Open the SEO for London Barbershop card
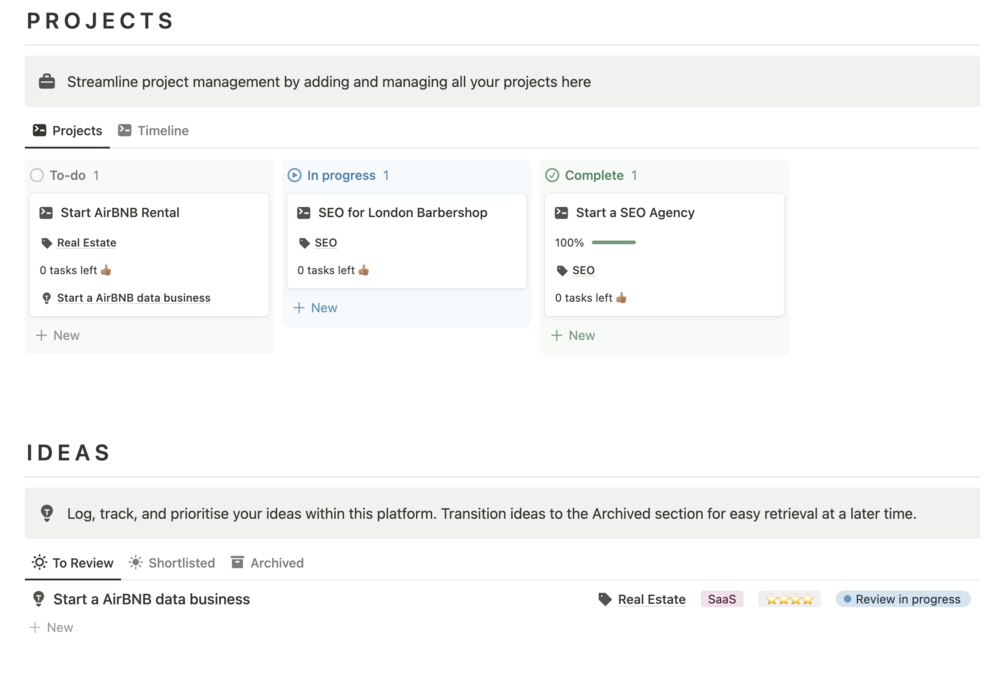 pyautogui.click(x=403, y=213)
